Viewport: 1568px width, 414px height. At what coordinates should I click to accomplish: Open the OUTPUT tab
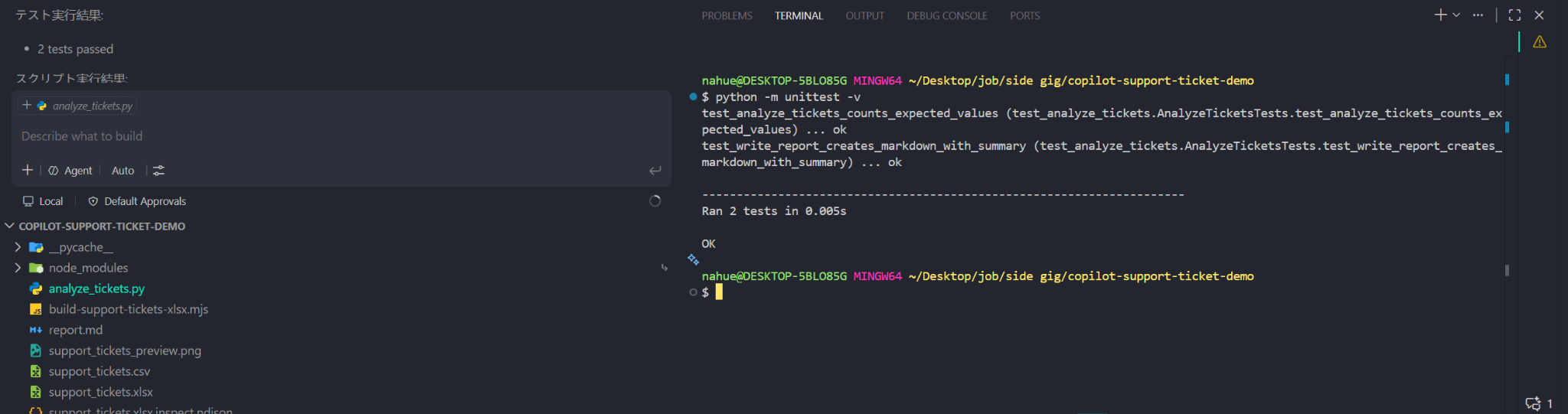point(864,15)
